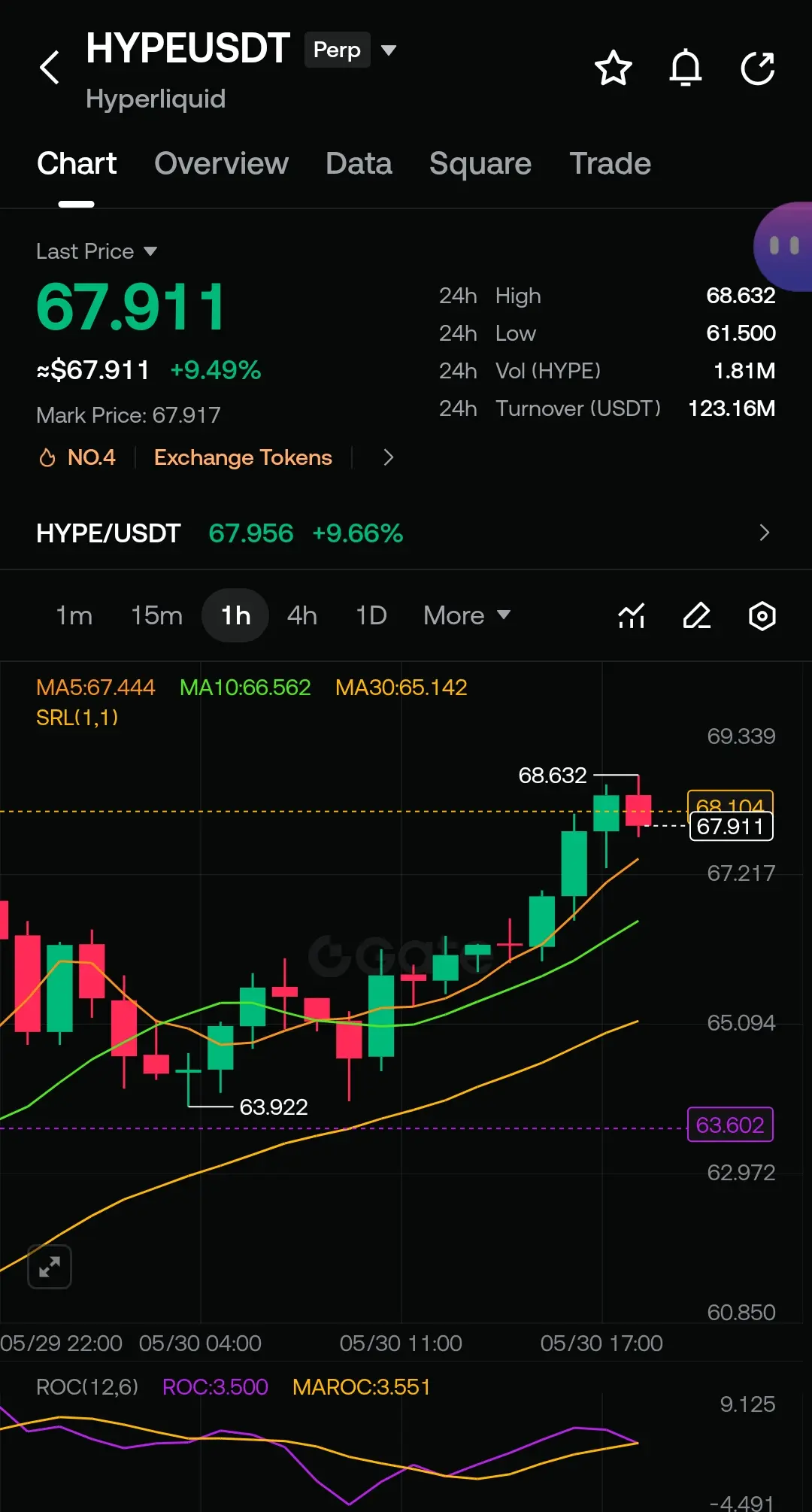The width and height of the screenshot is (812, 1512).
Task: Tap the 05/30 11:00 time axis label
Action: coord(401,1343)
